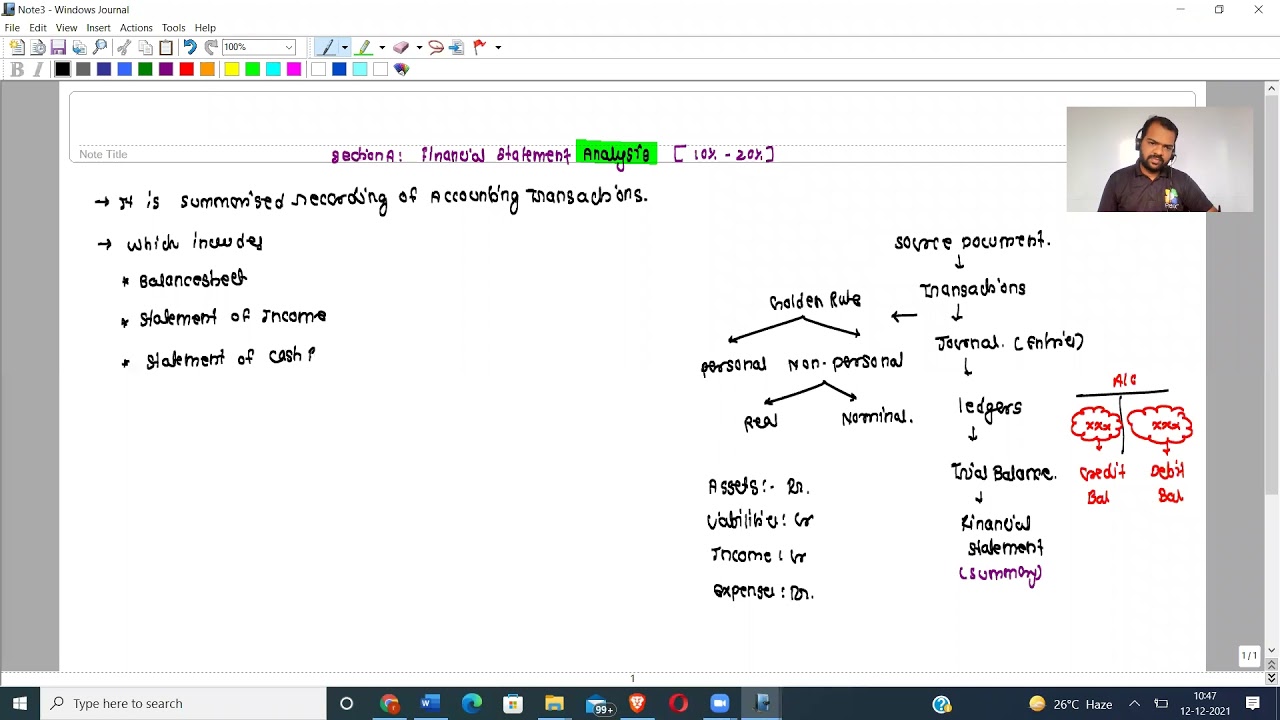
Task: Click the Save floppy disk icon
Action: point(58,47)
